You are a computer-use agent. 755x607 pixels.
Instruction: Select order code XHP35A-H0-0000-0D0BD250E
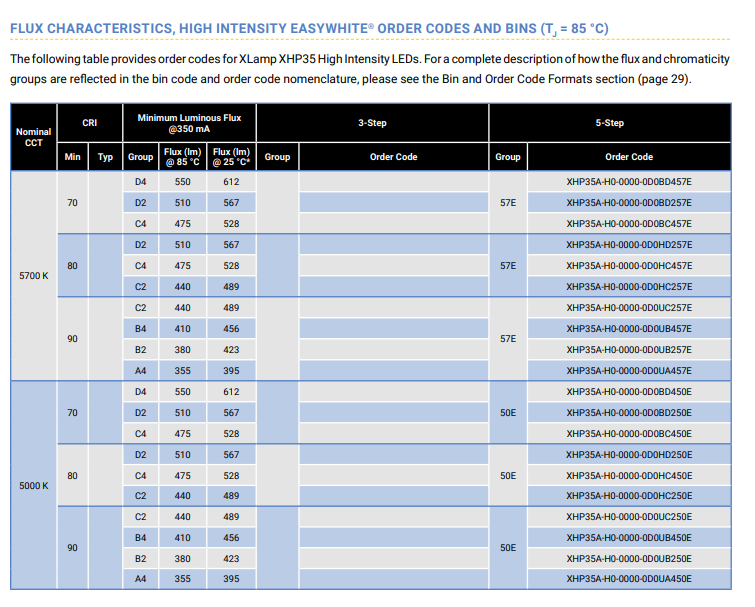[x=629, y=413]
